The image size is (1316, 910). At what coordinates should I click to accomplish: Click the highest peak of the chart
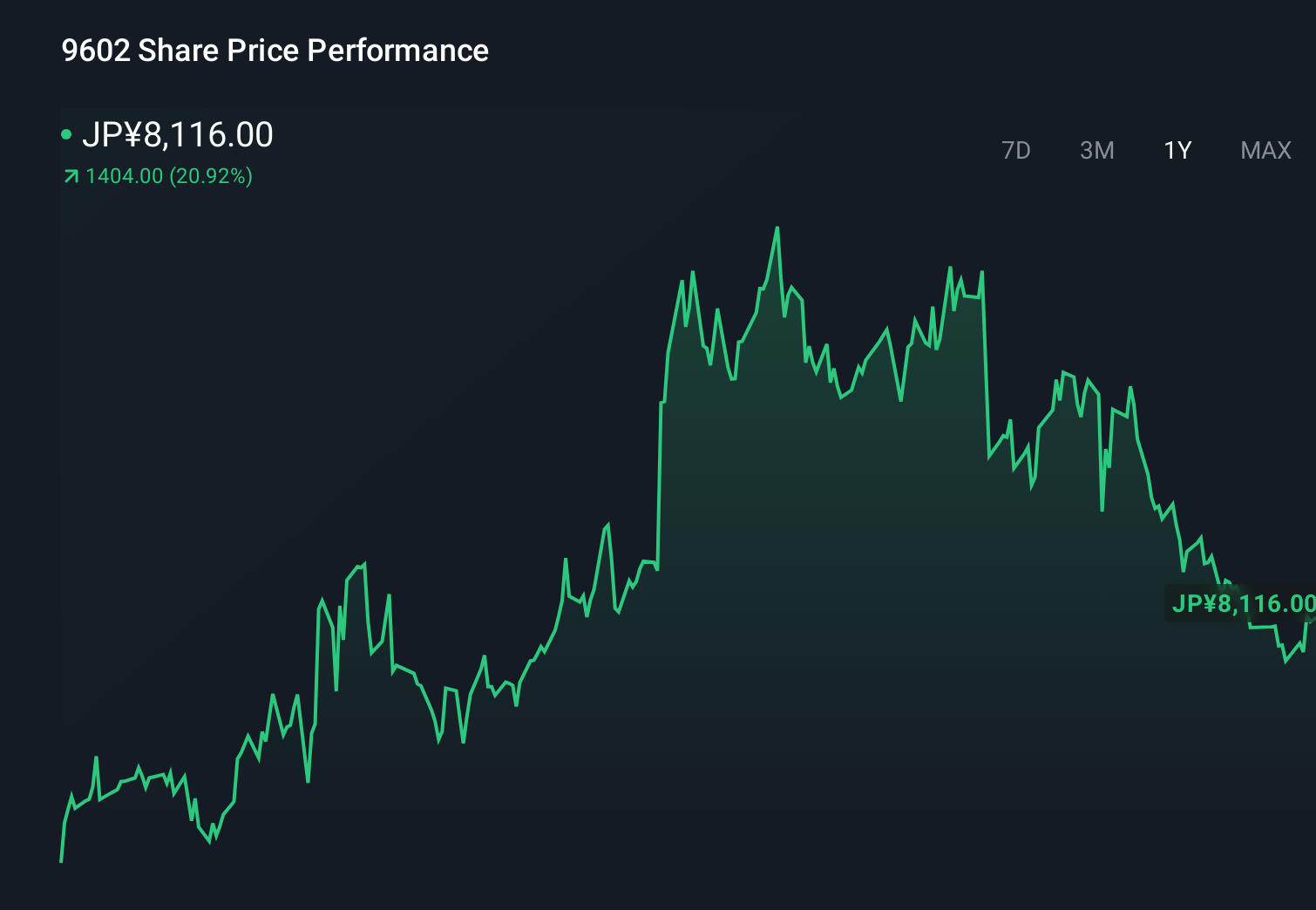(x=777, y=229)
